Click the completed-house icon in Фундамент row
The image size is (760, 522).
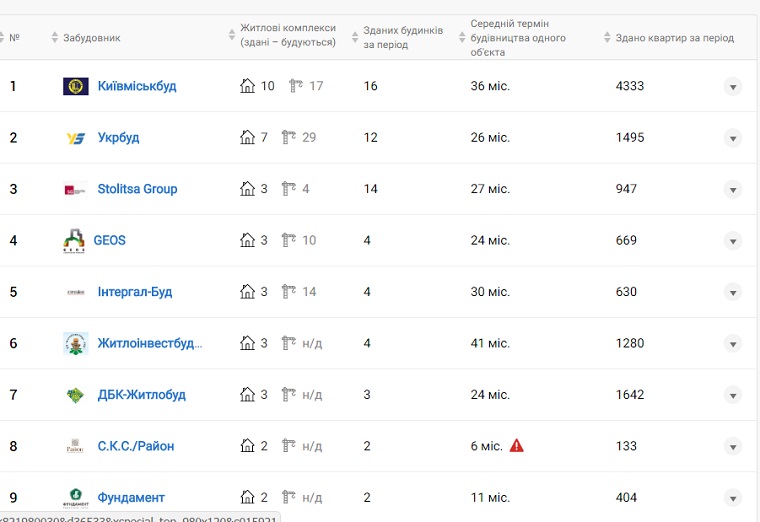pos(247,497)
